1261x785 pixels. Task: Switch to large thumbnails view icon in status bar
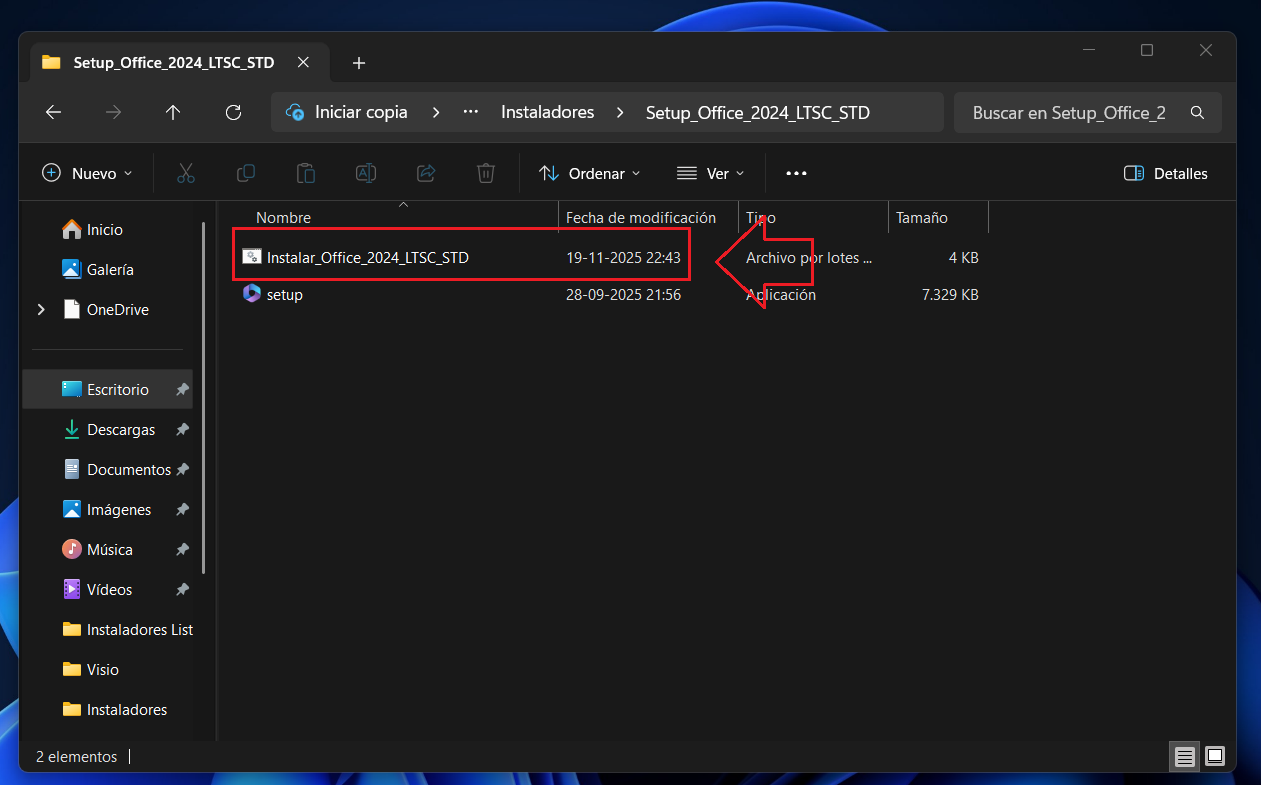tap(1214, 757)
